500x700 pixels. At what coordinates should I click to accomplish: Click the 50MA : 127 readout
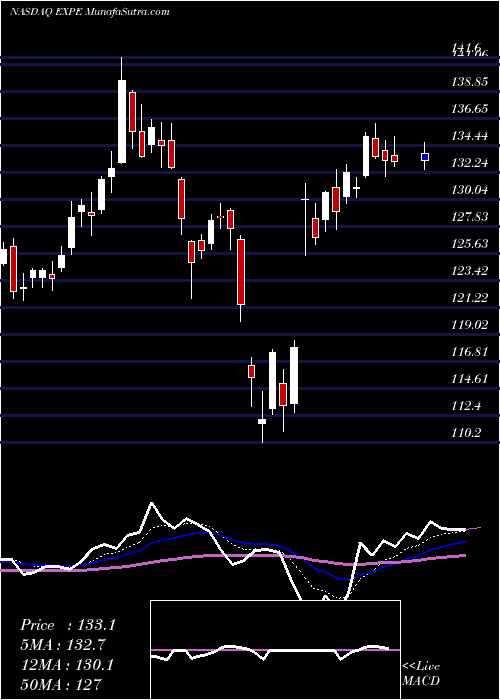tap(61, 684)
